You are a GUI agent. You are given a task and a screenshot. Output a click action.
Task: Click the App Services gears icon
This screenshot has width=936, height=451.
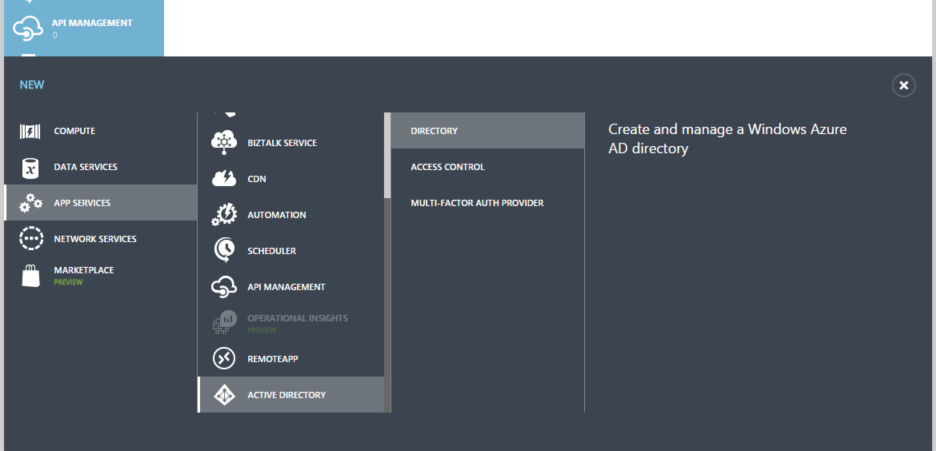[30, 203]
